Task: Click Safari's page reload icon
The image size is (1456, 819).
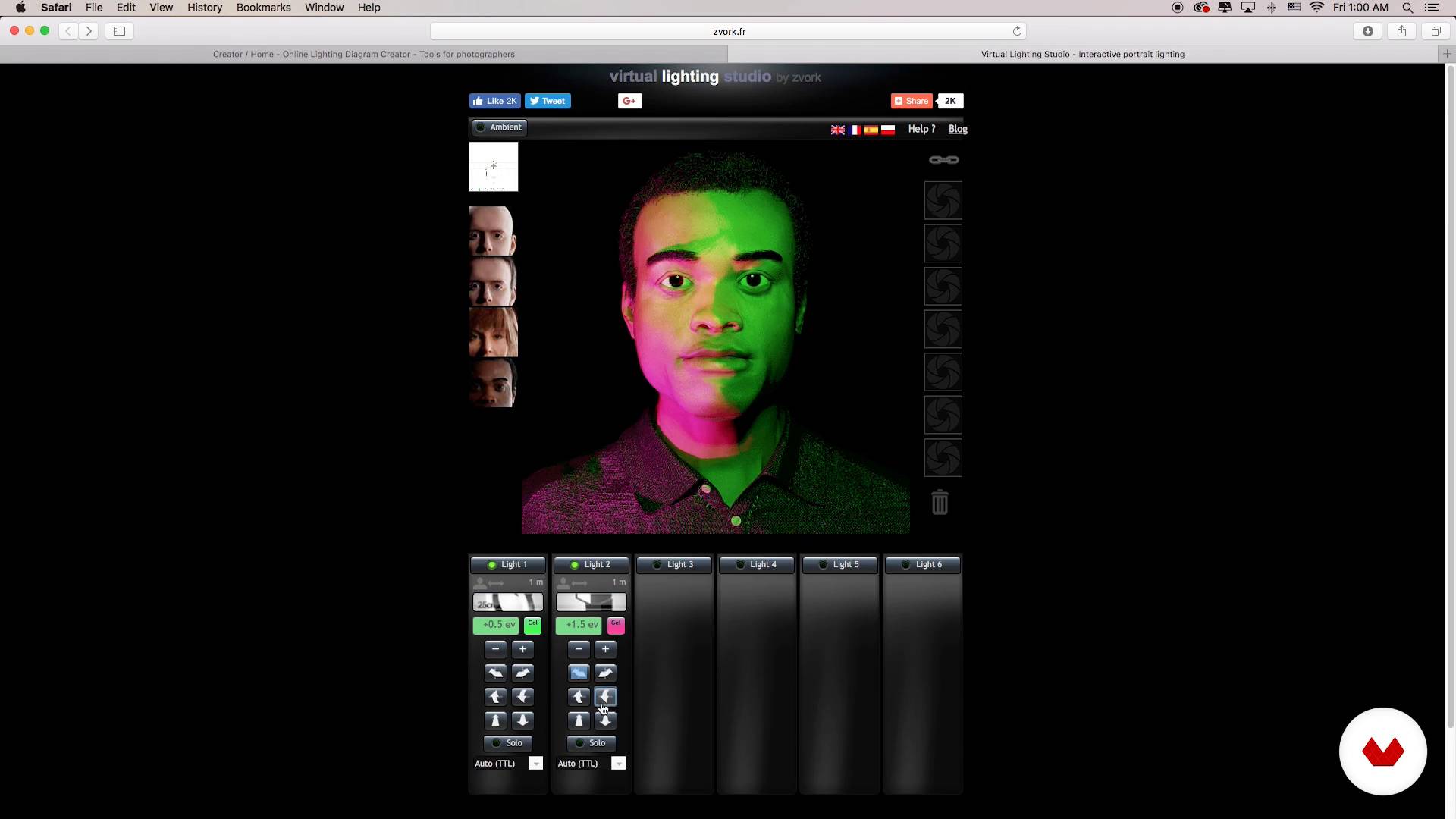Action: click(1017, 31)
